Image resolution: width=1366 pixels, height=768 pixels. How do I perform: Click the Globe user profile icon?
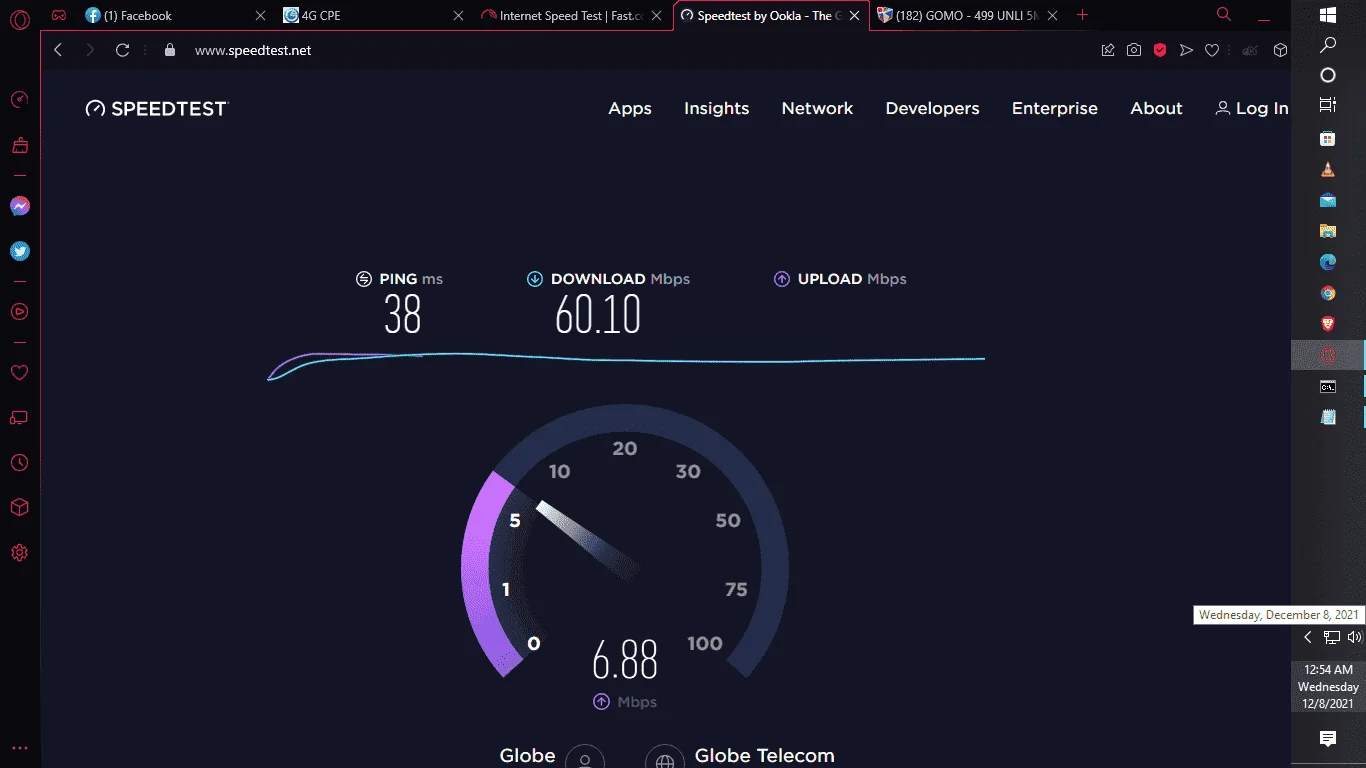click(x=585, y=759)
